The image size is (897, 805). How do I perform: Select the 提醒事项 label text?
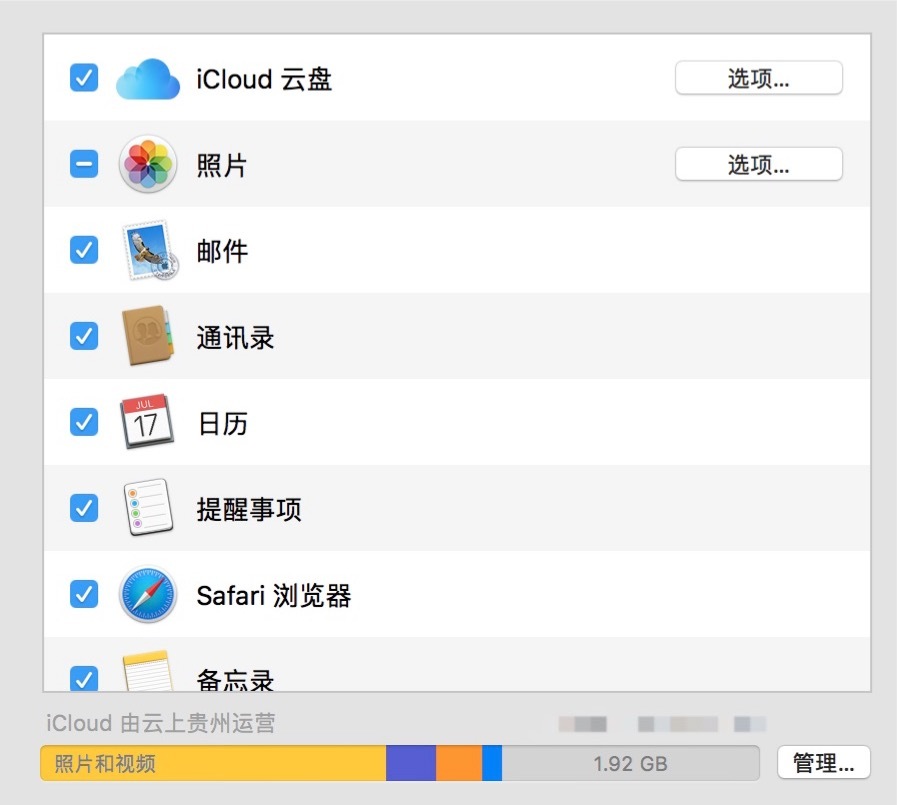tap(249, 509)
